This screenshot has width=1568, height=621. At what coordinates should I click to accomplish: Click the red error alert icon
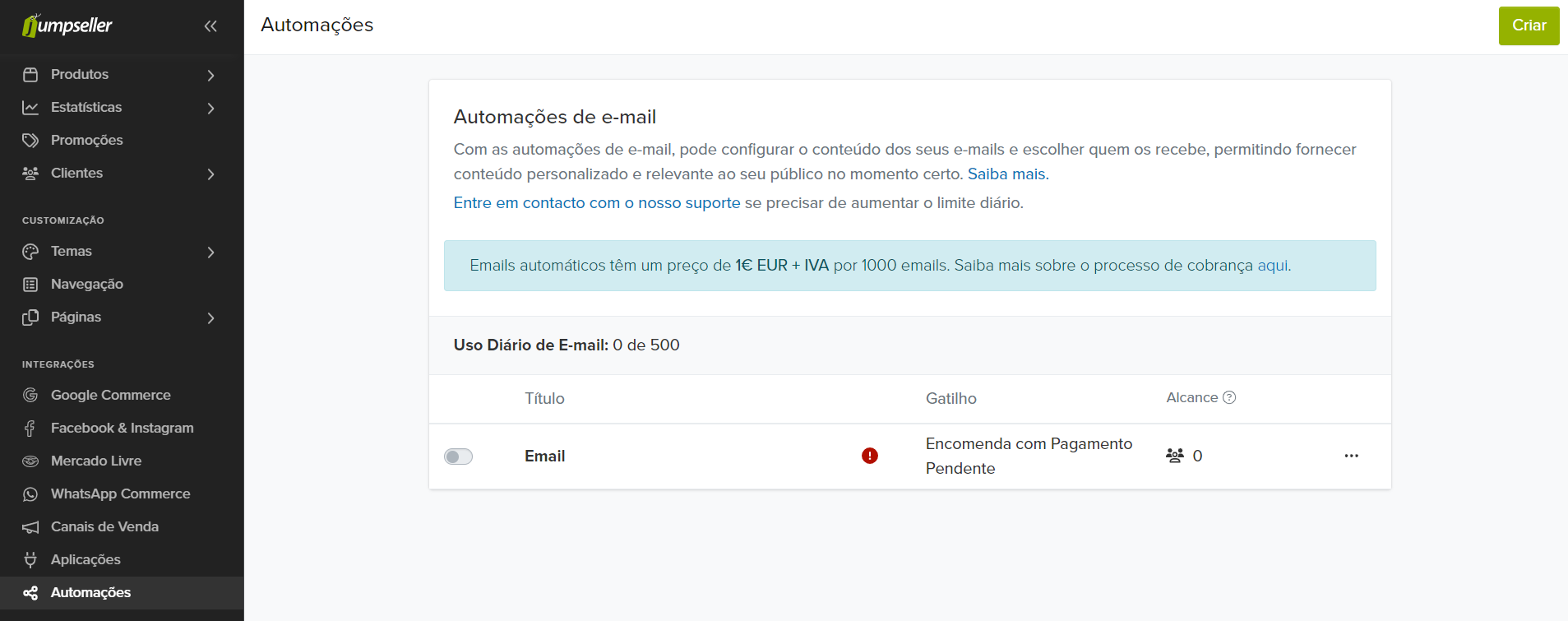coord(870,456)
